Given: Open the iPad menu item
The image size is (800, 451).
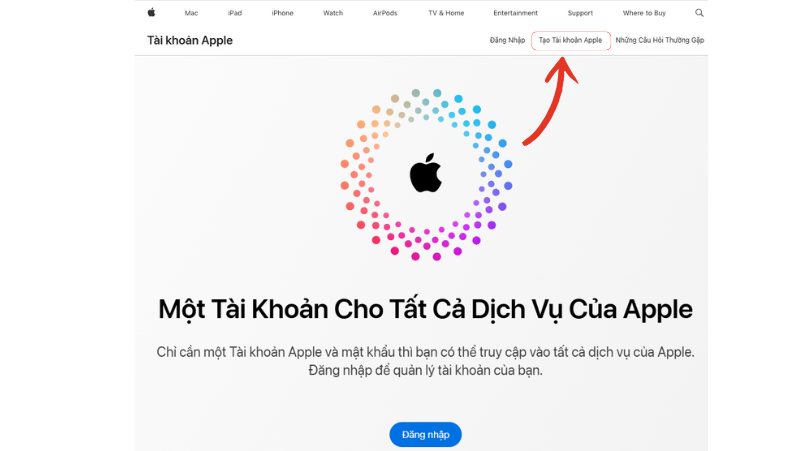Looking at the screenshot, I should click(x=235, y=13).
